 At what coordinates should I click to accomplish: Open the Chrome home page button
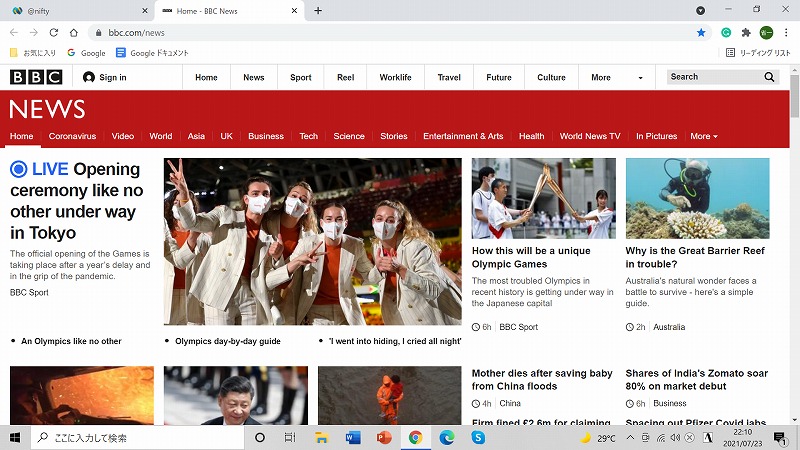(73, 33)
